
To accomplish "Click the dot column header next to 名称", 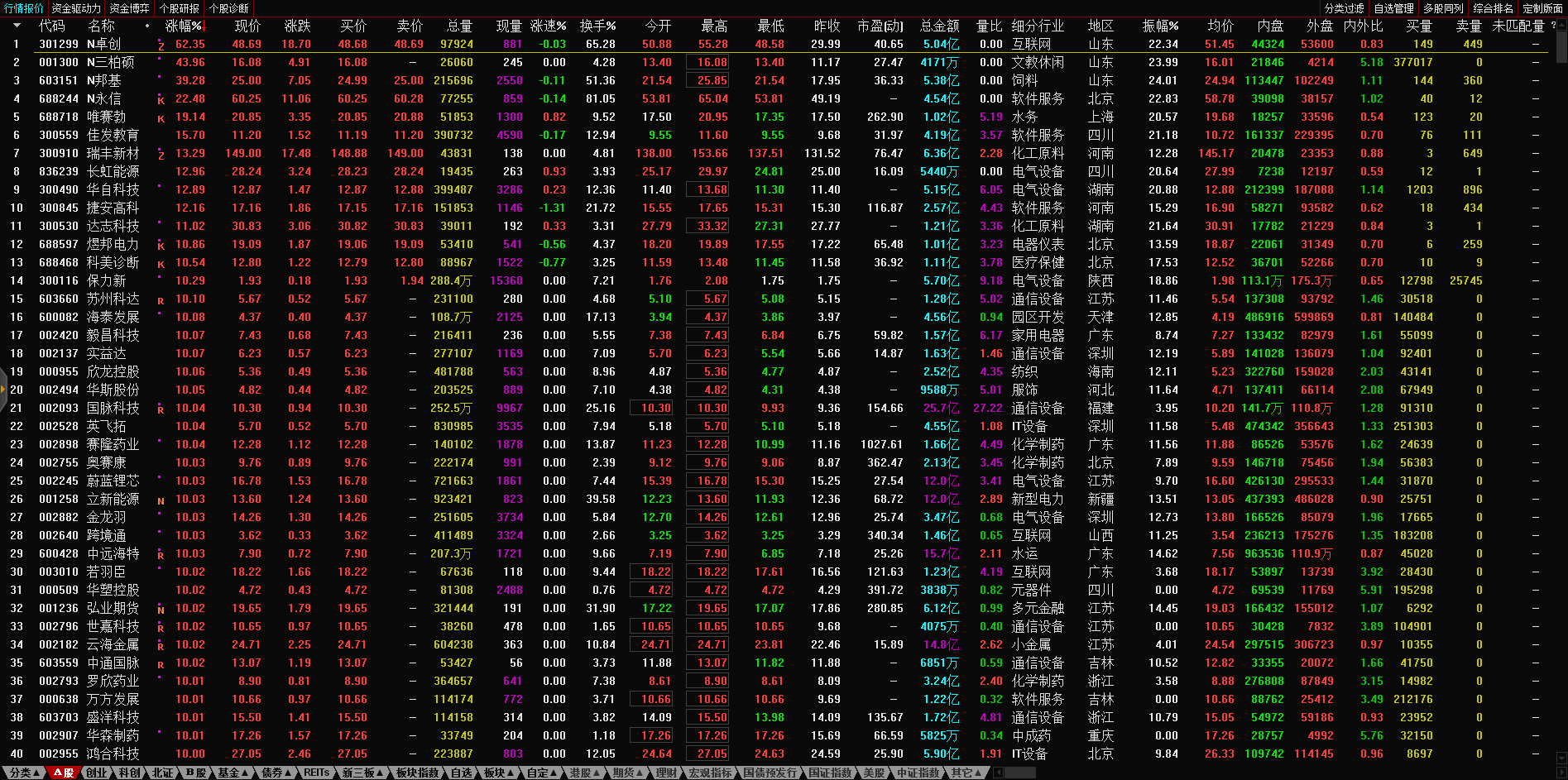I will coord(147,26).
